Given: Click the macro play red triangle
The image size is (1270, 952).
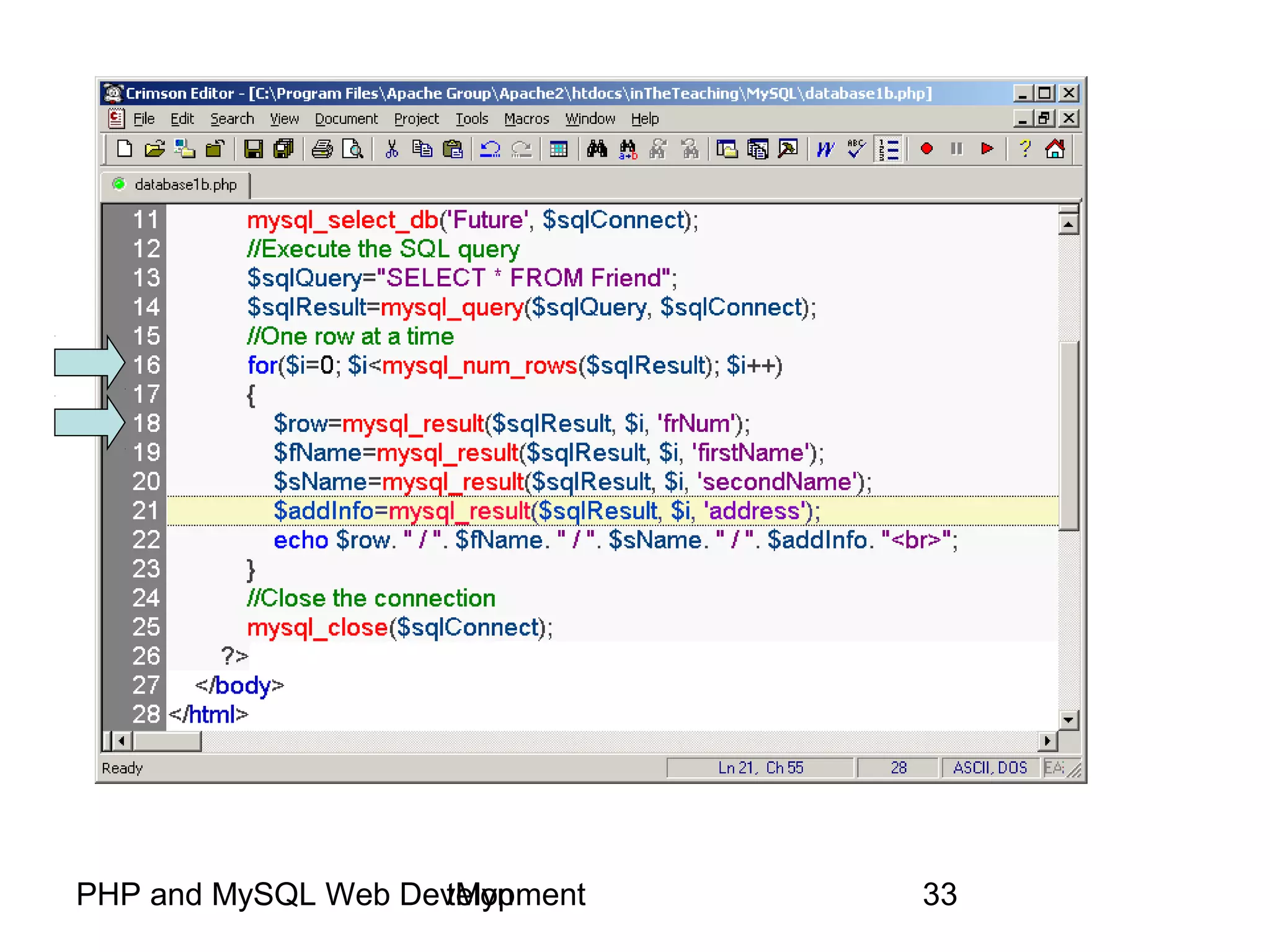Looking at the screenshot, I should tap(987, 149).
